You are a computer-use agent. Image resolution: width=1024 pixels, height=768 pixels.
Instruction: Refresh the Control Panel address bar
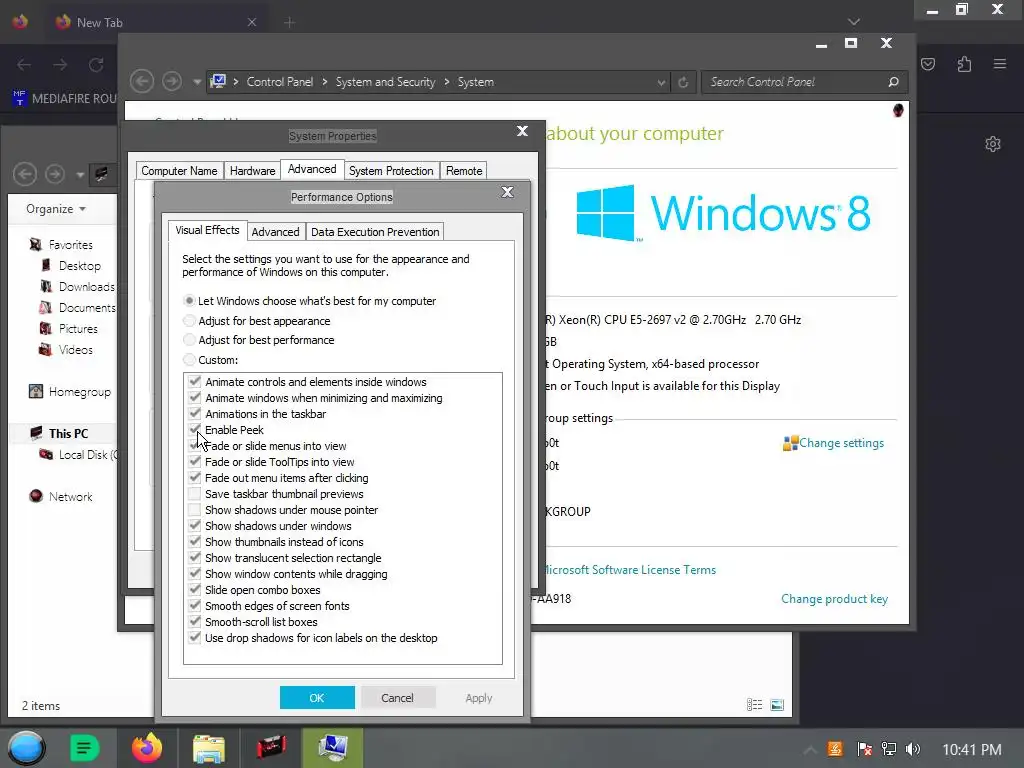click(683, 82)
